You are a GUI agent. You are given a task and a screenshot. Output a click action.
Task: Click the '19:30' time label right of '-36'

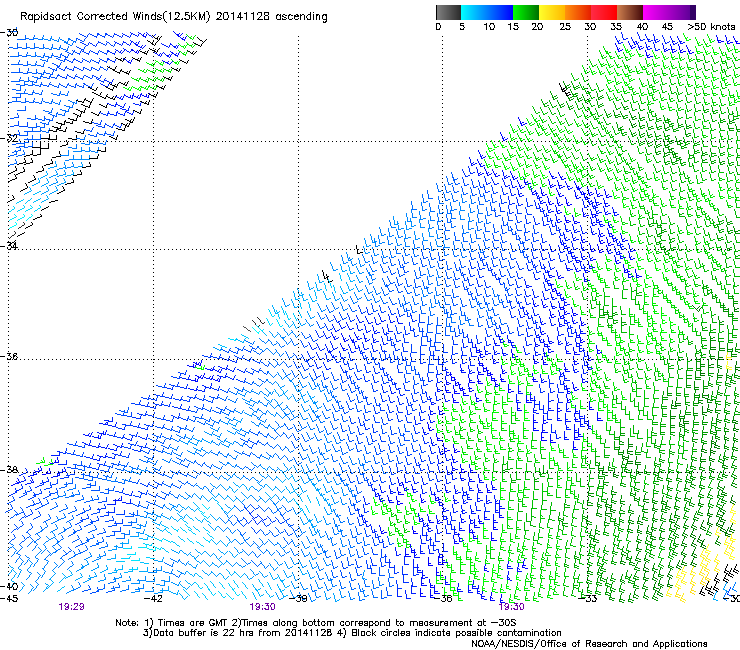pos(512,607)
